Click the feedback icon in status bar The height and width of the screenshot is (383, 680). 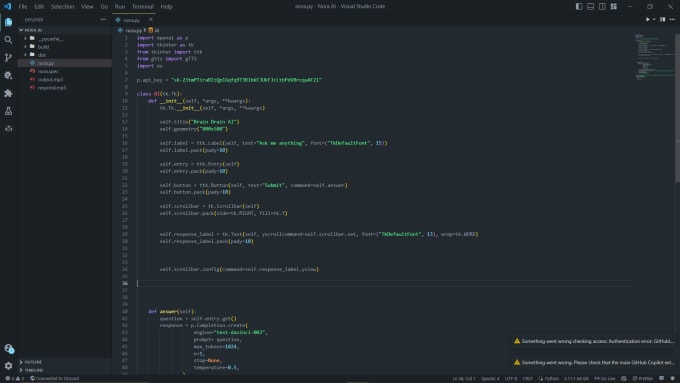click(661, 378)
